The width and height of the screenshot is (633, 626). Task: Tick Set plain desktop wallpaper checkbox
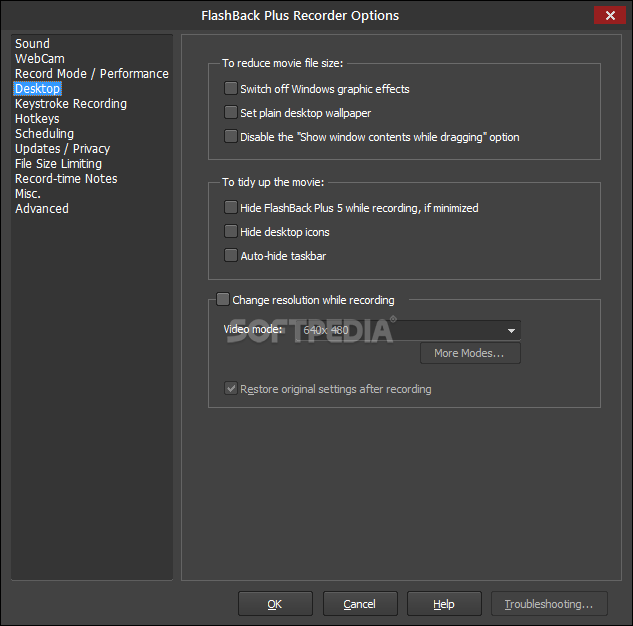point(231,112)
